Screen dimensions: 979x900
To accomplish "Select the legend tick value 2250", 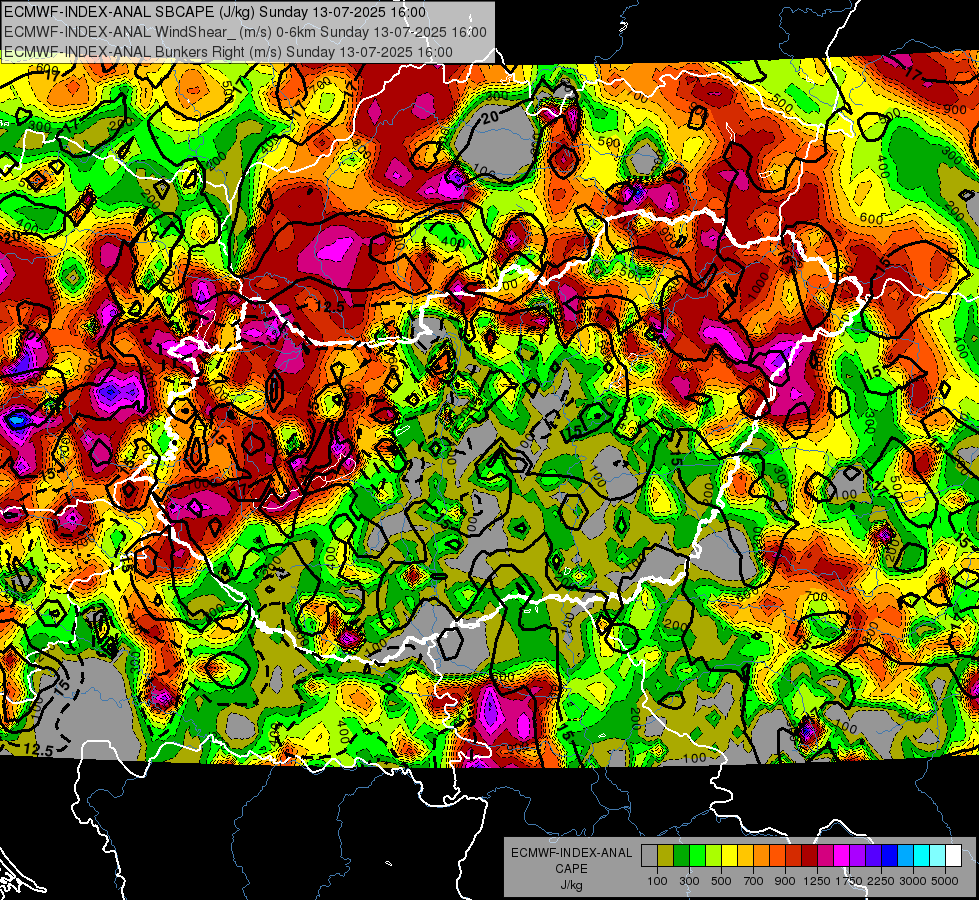I will (882, 881).
